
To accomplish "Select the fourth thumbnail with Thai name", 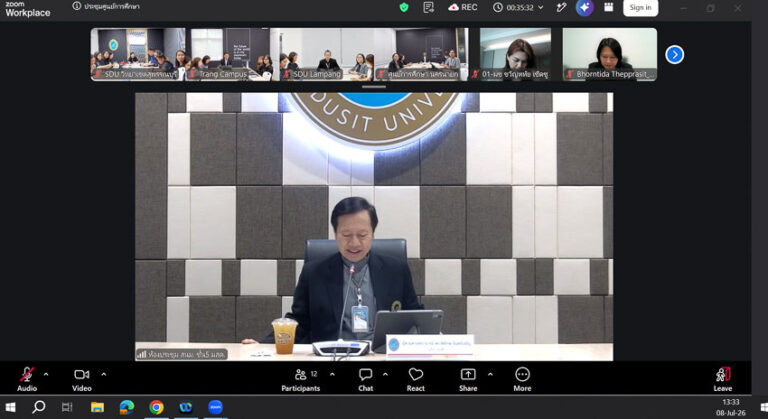I will pyautogui.click(x=421, y=54).
